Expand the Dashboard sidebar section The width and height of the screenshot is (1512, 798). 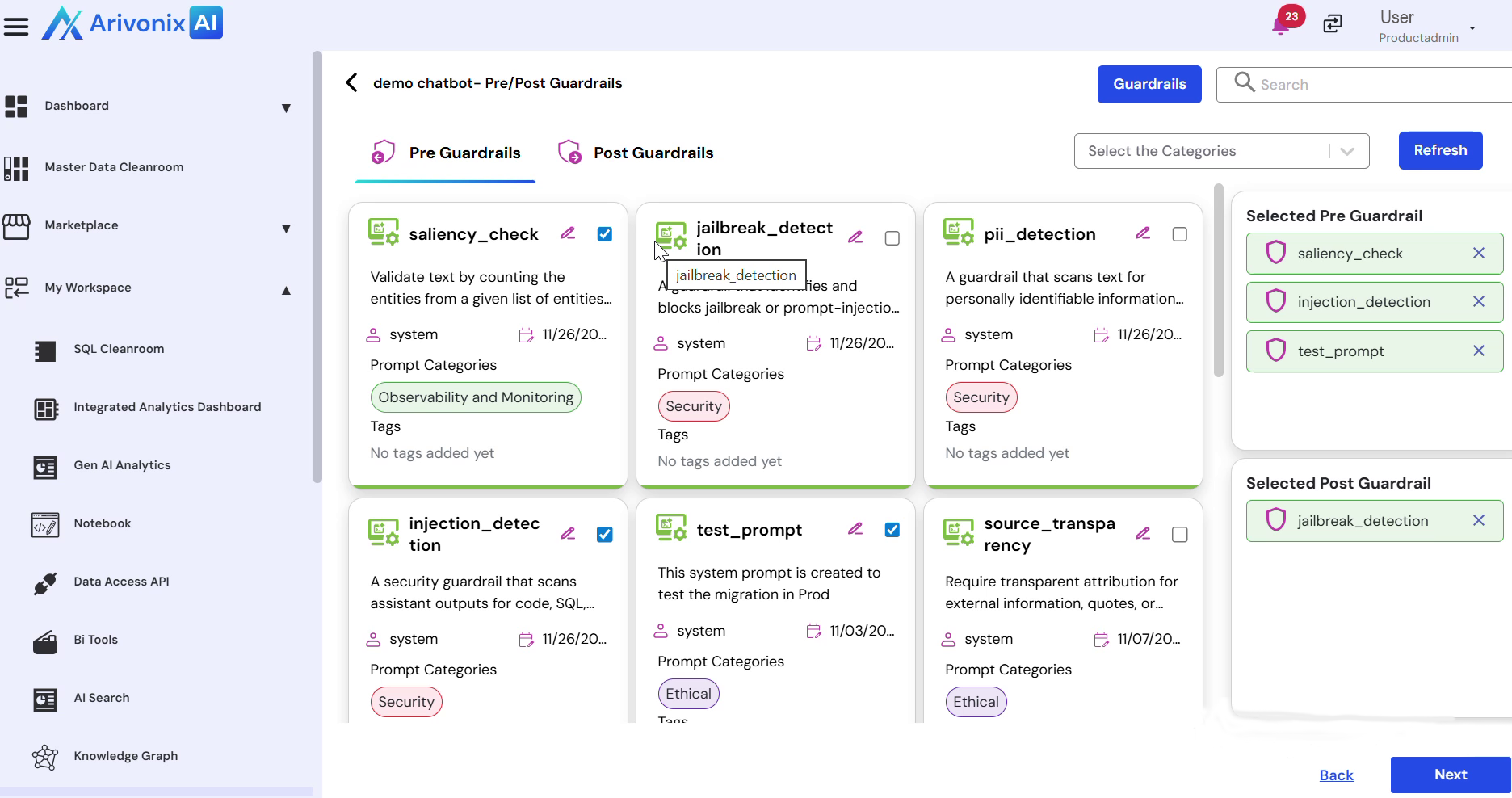pos(286,108)
